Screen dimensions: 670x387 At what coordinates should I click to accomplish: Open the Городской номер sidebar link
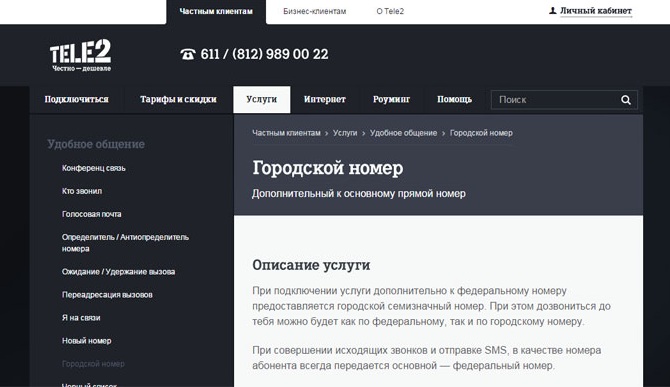click(x=93, y=364)
